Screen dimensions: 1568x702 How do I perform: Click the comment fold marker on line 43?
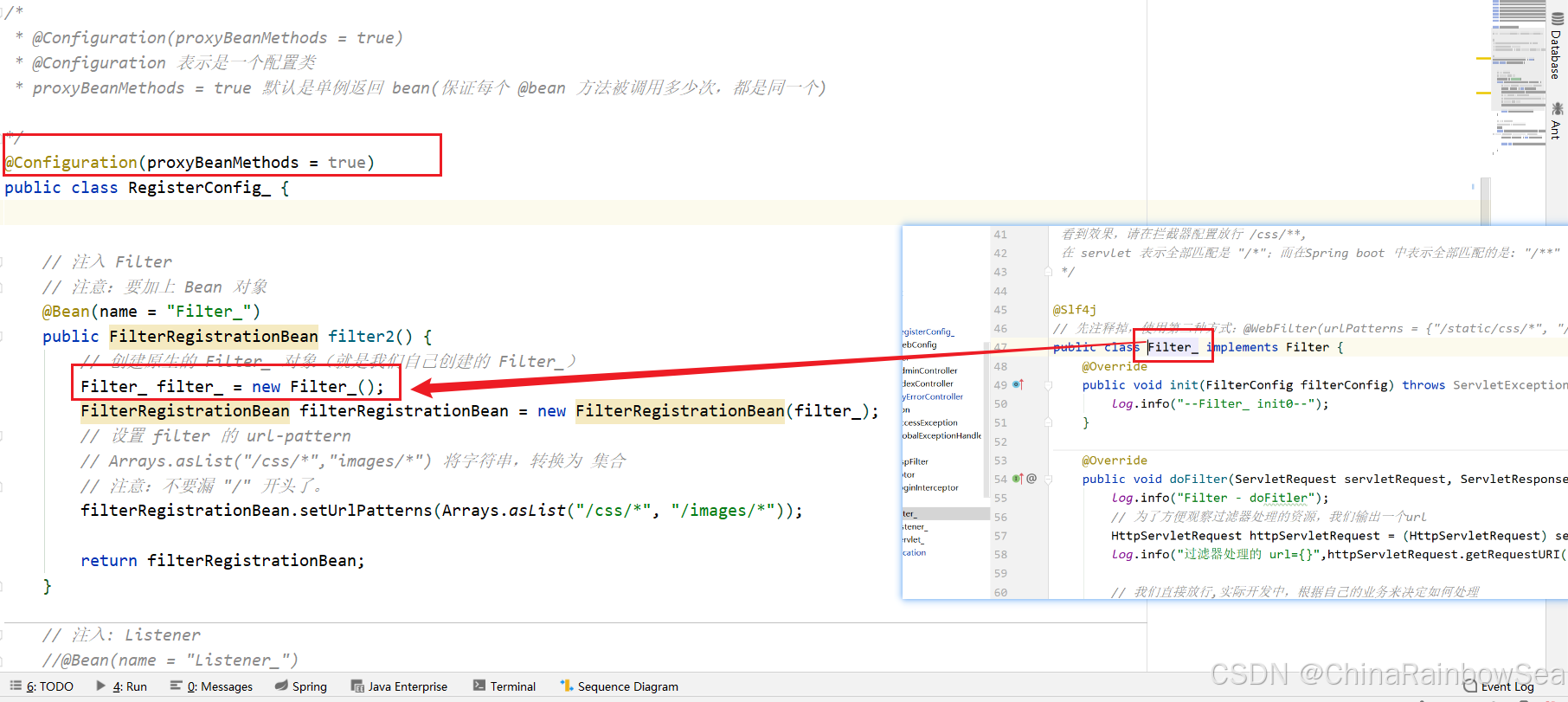[x=1048, y=272]
